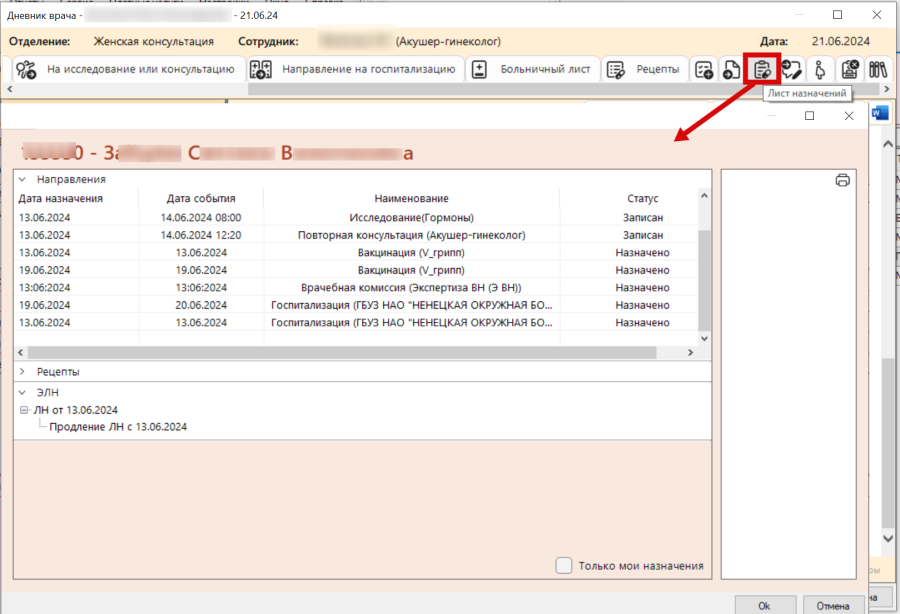The height and width of the screenshot is (614, 900).
Task: Click the checklist with plus toolbar icon
Action: point(704,69)
